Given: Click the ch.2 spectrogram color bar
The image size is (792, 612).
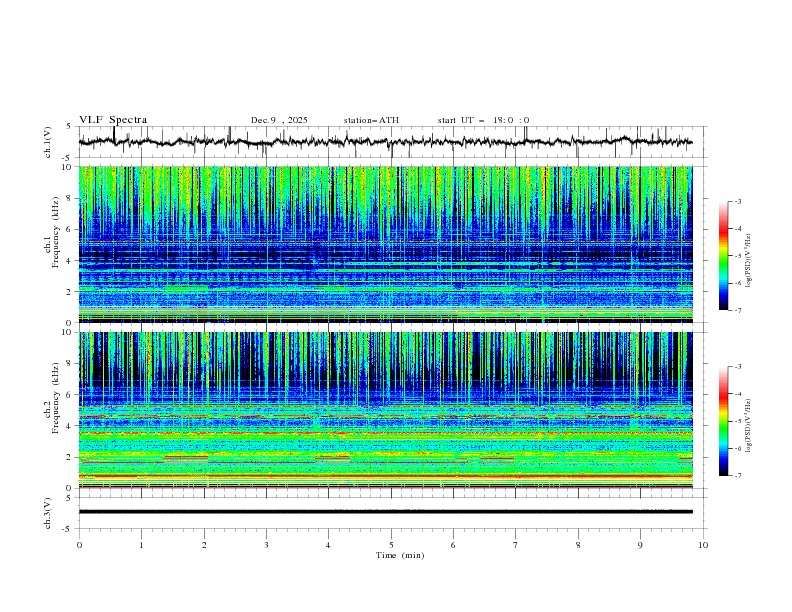Looking at the screenshot, I should click(723, 421).
